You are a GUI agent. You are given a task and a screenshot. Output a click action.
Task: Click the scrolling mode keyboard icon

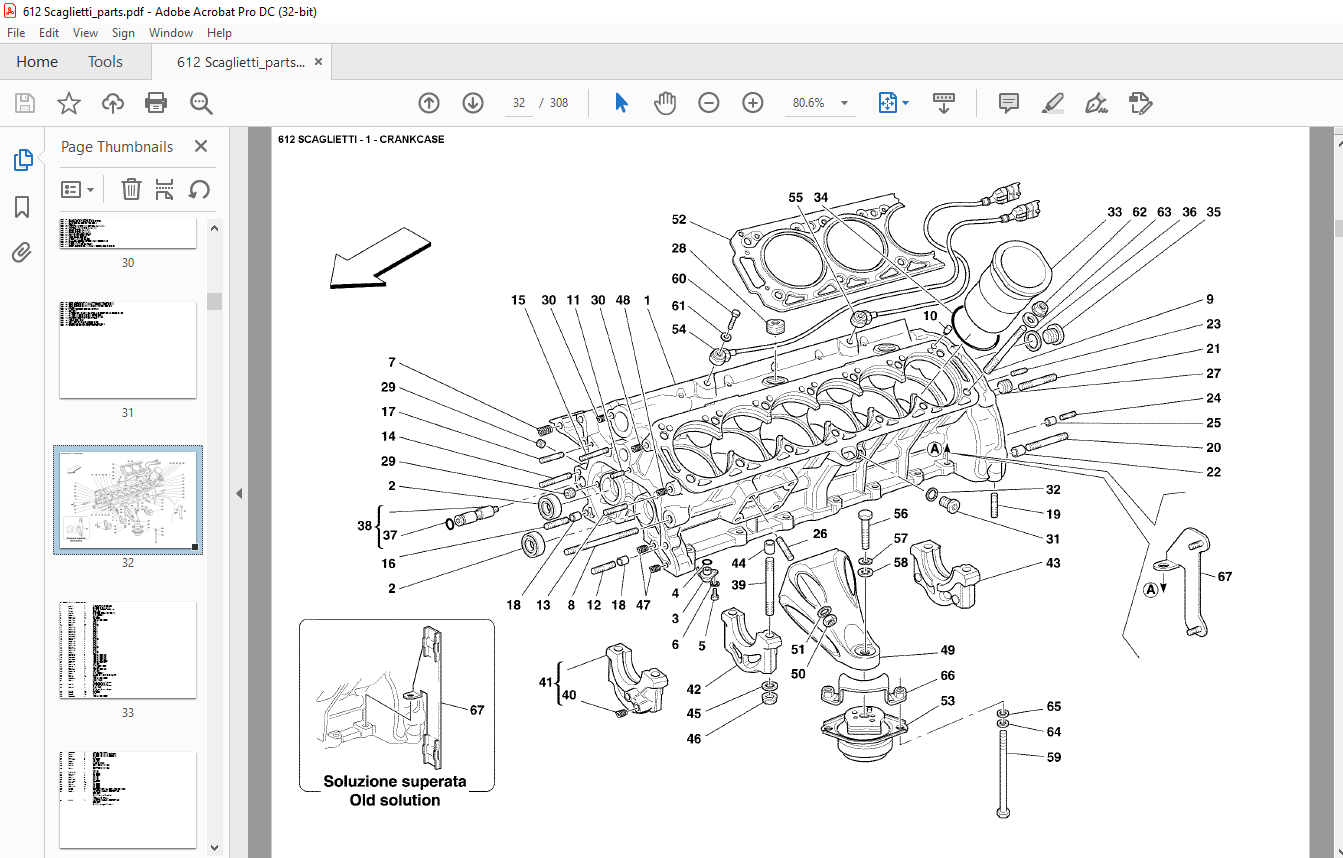[944, 103]
